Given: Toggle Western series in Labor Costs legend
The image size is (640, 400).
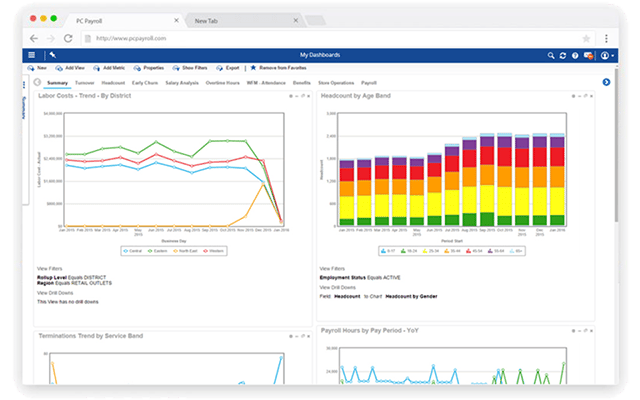Looking at the screenshot, I should click(x=213, y=251).
